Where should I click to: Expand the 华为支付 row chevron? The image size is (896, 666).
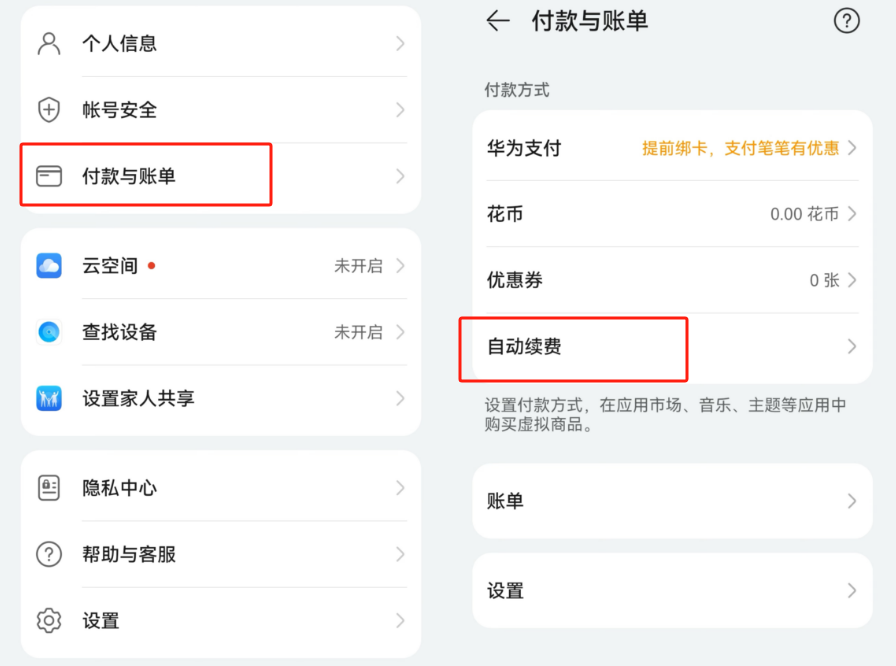855,147
